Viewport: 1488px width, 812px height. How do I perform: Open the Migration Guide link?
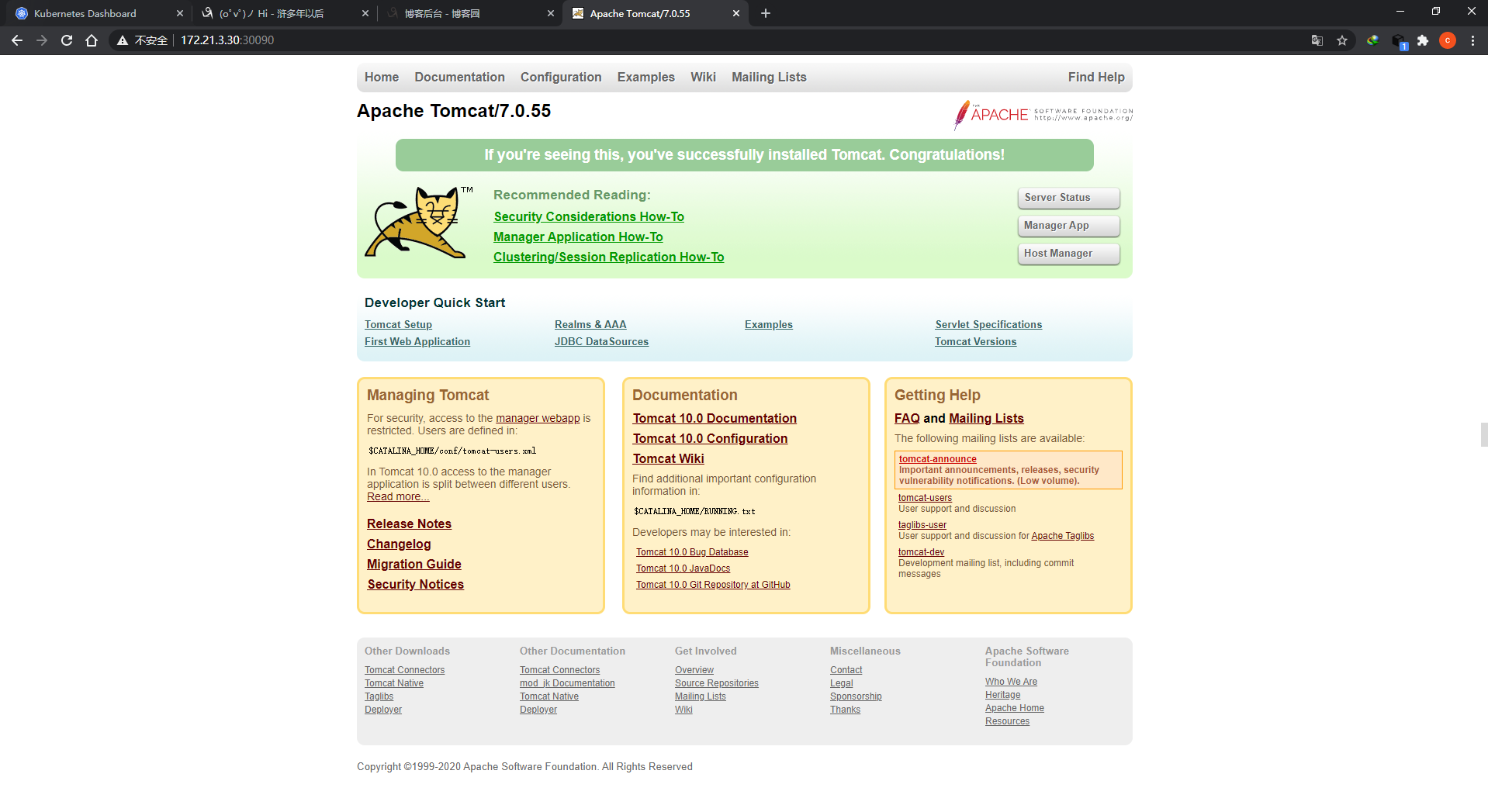point(414,565)
